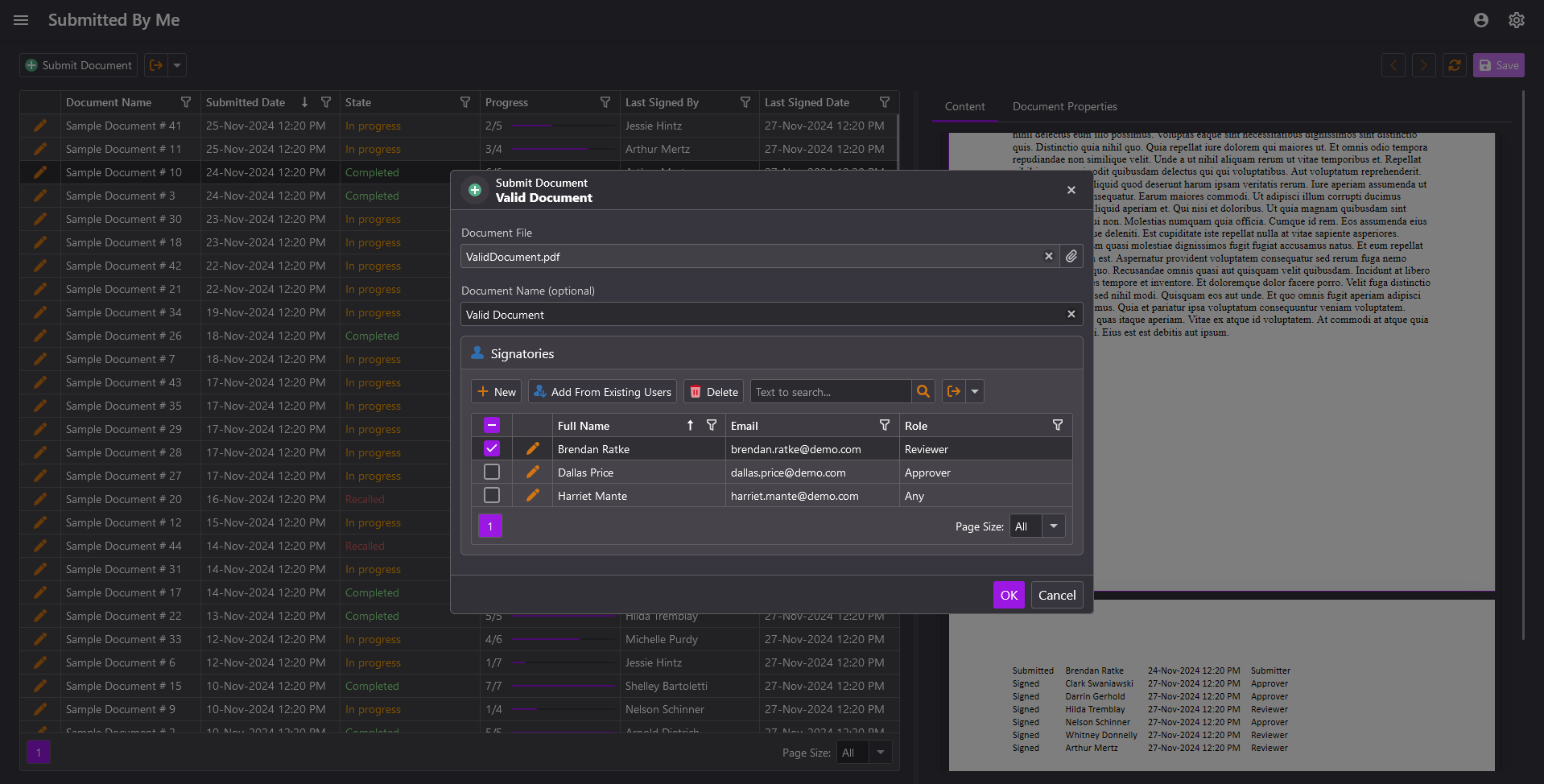Click the Role column filter icon
The image size is (1544, 784).
(1057, 425)
